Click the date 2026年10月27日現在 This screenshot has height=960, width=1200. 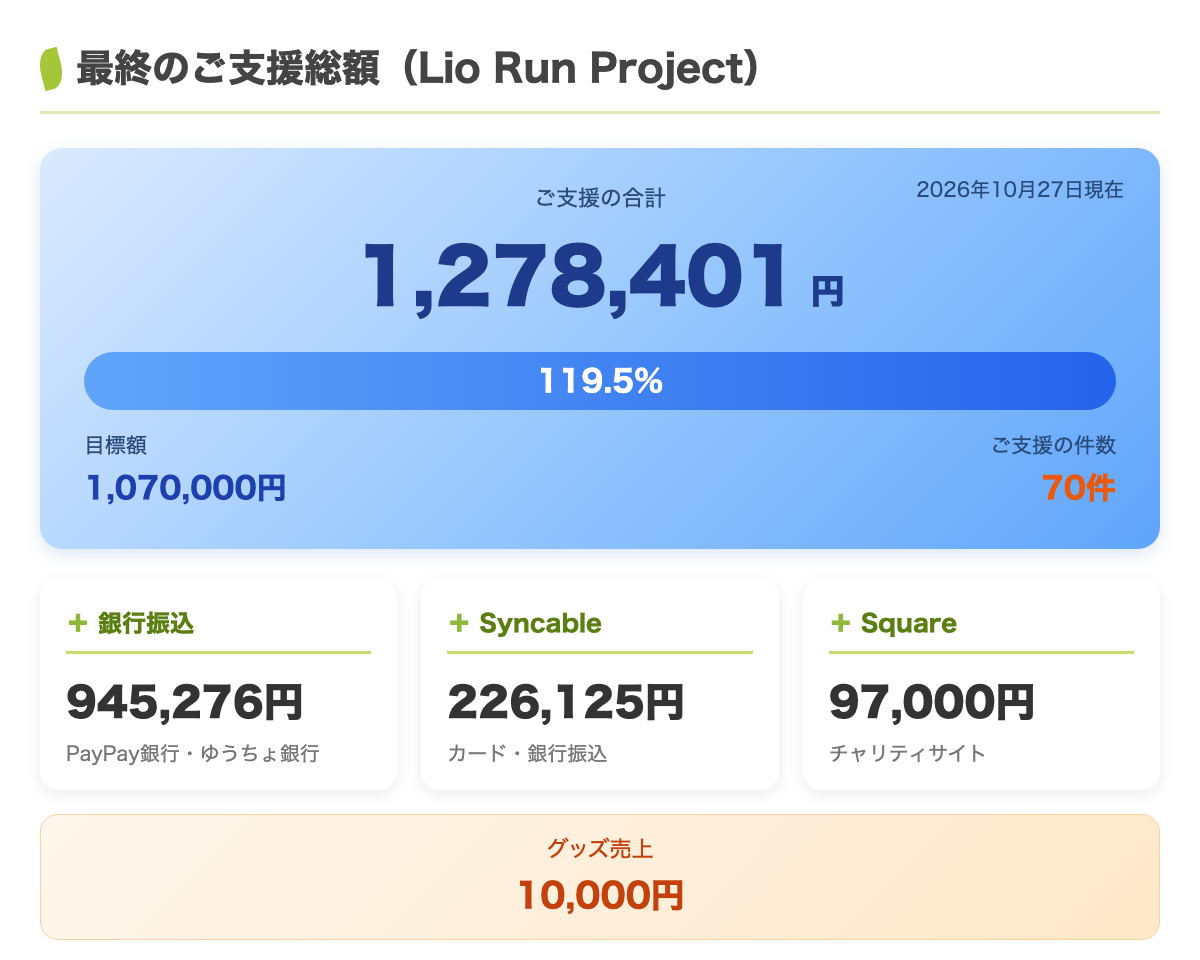(x=1020, y=189)
